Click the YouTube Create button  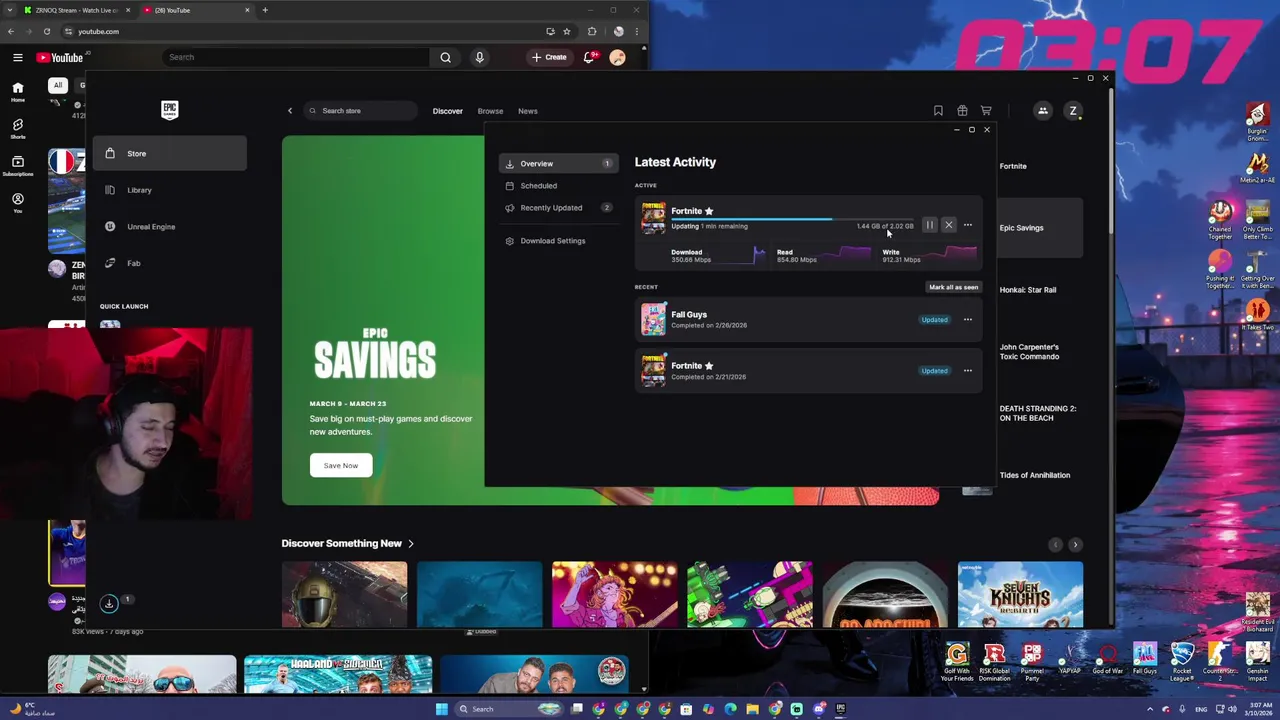[x=549, y=57]
